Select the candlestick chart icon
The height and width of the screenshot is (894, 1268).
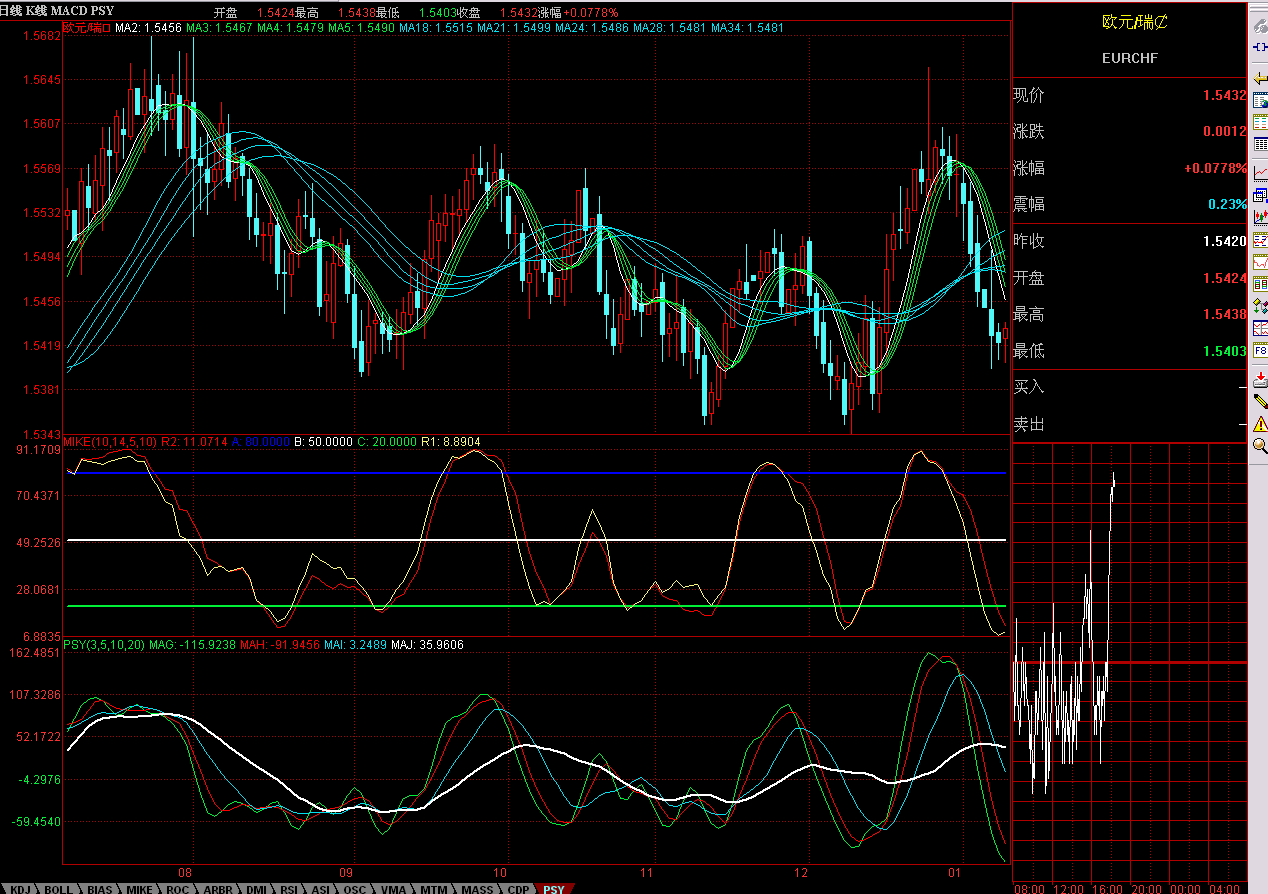(1261, 216)
